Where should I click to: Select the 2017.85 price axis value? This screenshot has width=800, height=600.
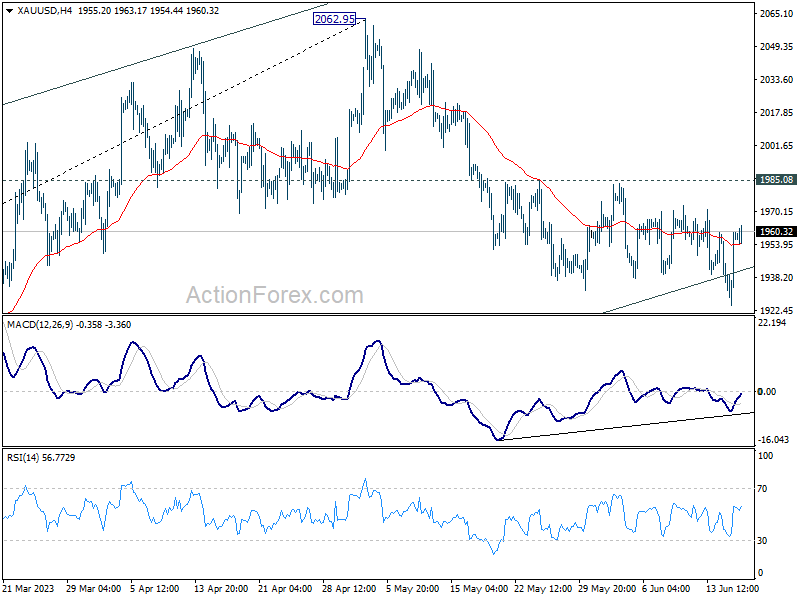tap(777, 113)
